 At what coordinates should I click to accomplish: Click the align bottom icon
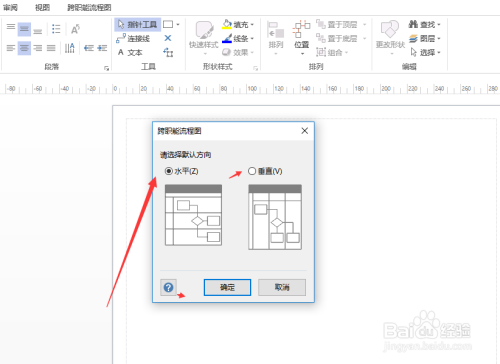[37, 30]
